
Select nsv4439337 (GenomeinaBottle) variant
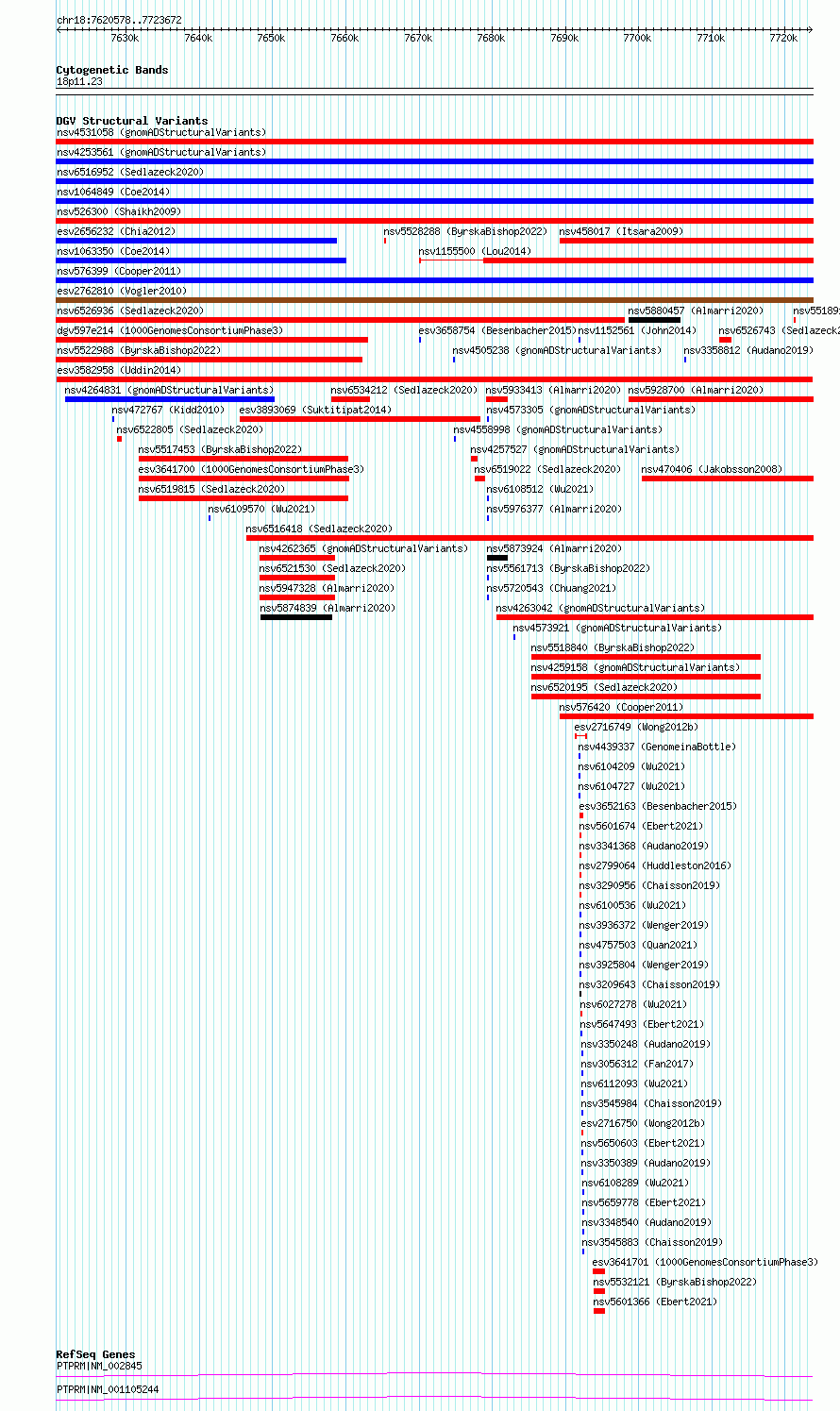pyautogui.click(x=657, y=747)
